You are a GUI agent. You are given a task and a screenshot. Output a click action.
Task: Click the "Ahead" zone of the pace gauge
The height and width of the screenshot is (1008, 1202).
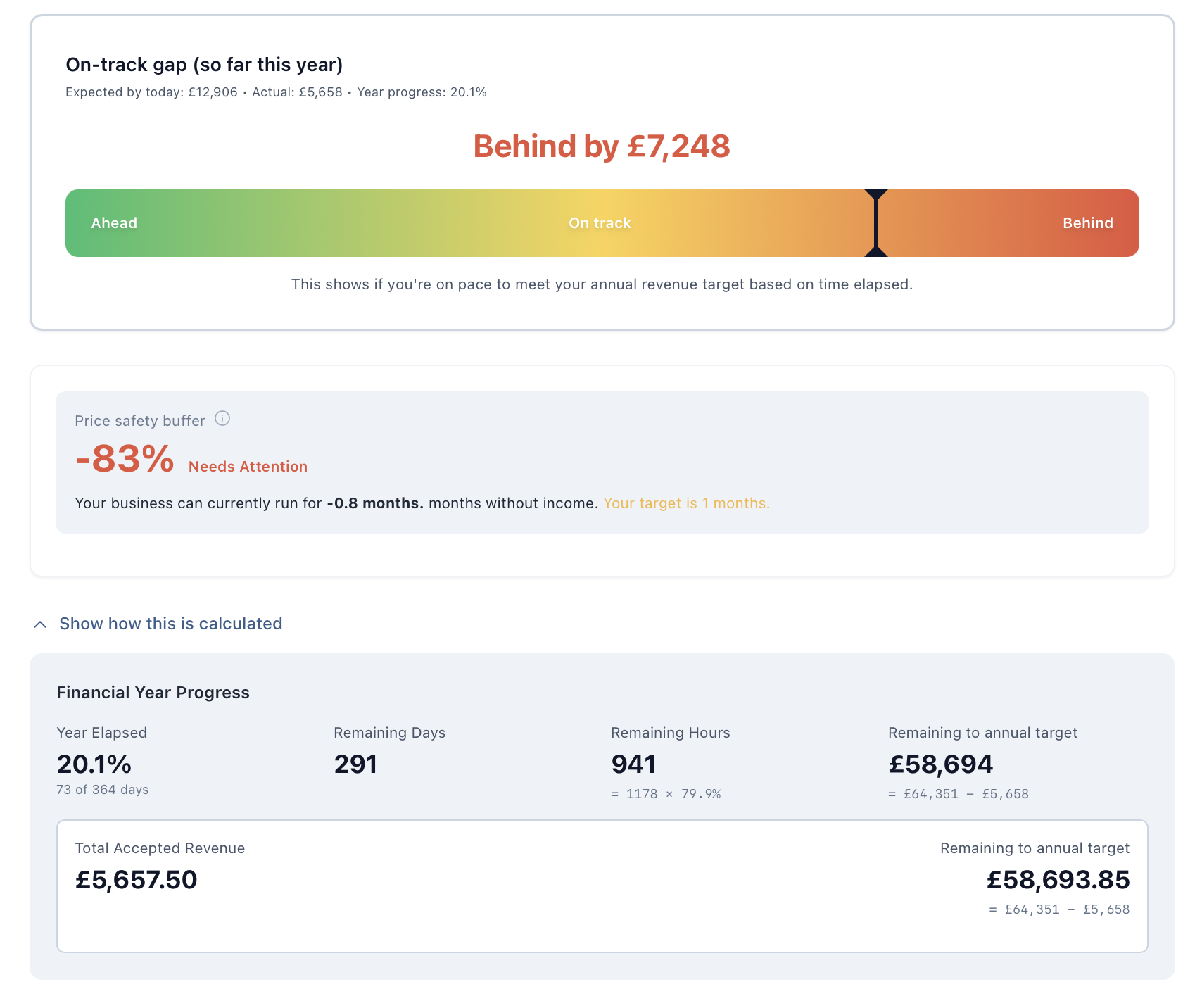(113, 222)
